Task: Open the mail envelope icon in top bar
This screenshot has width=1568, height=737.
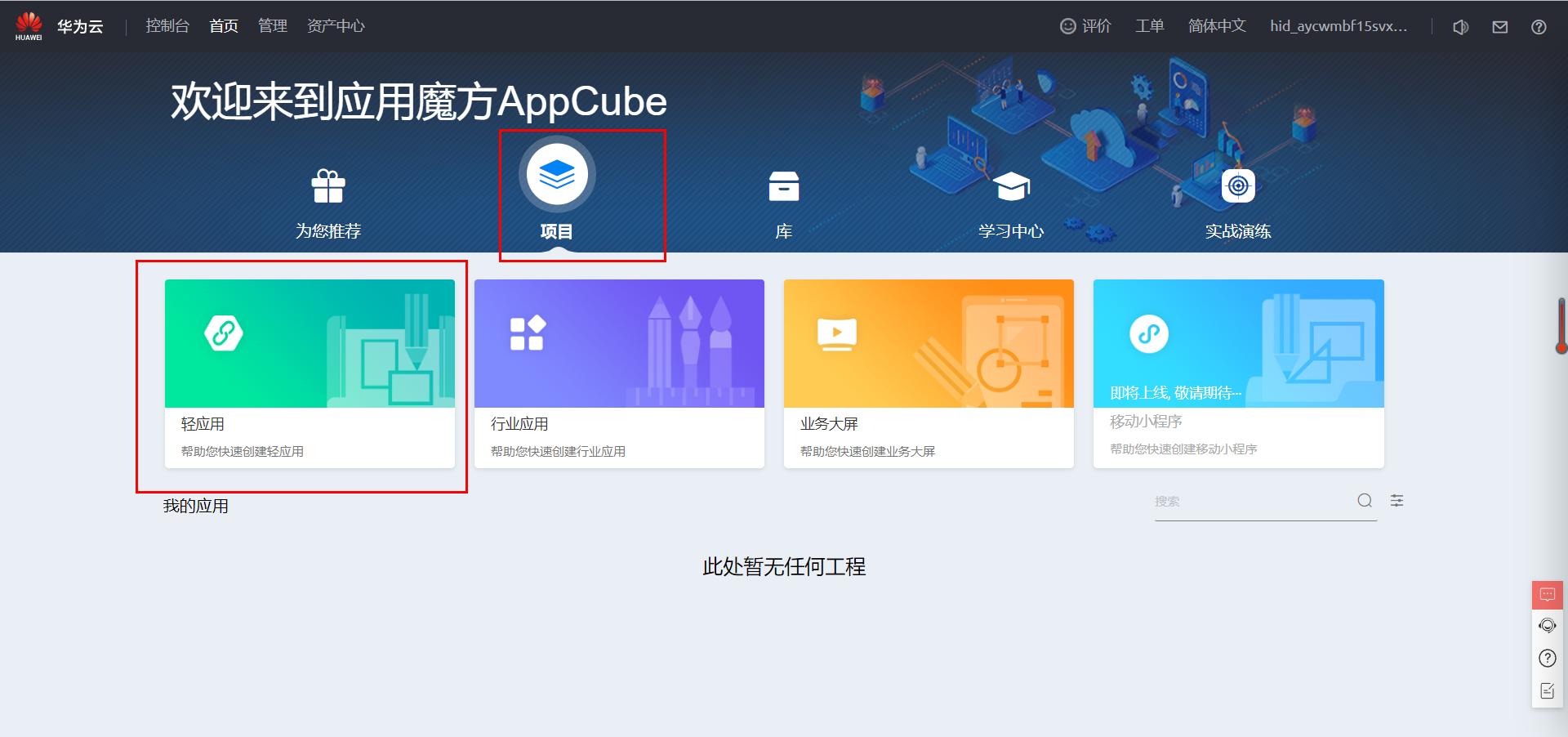Action: 1499,26
